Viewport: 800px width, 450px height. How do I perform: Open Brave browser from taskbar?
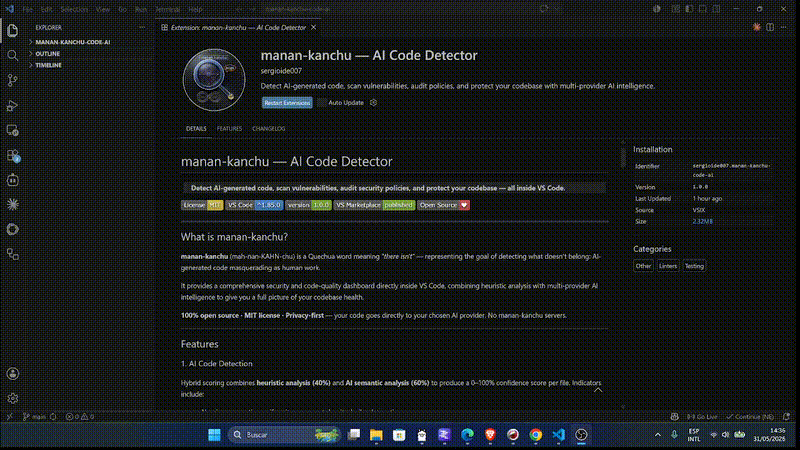[x=490, y=435]
